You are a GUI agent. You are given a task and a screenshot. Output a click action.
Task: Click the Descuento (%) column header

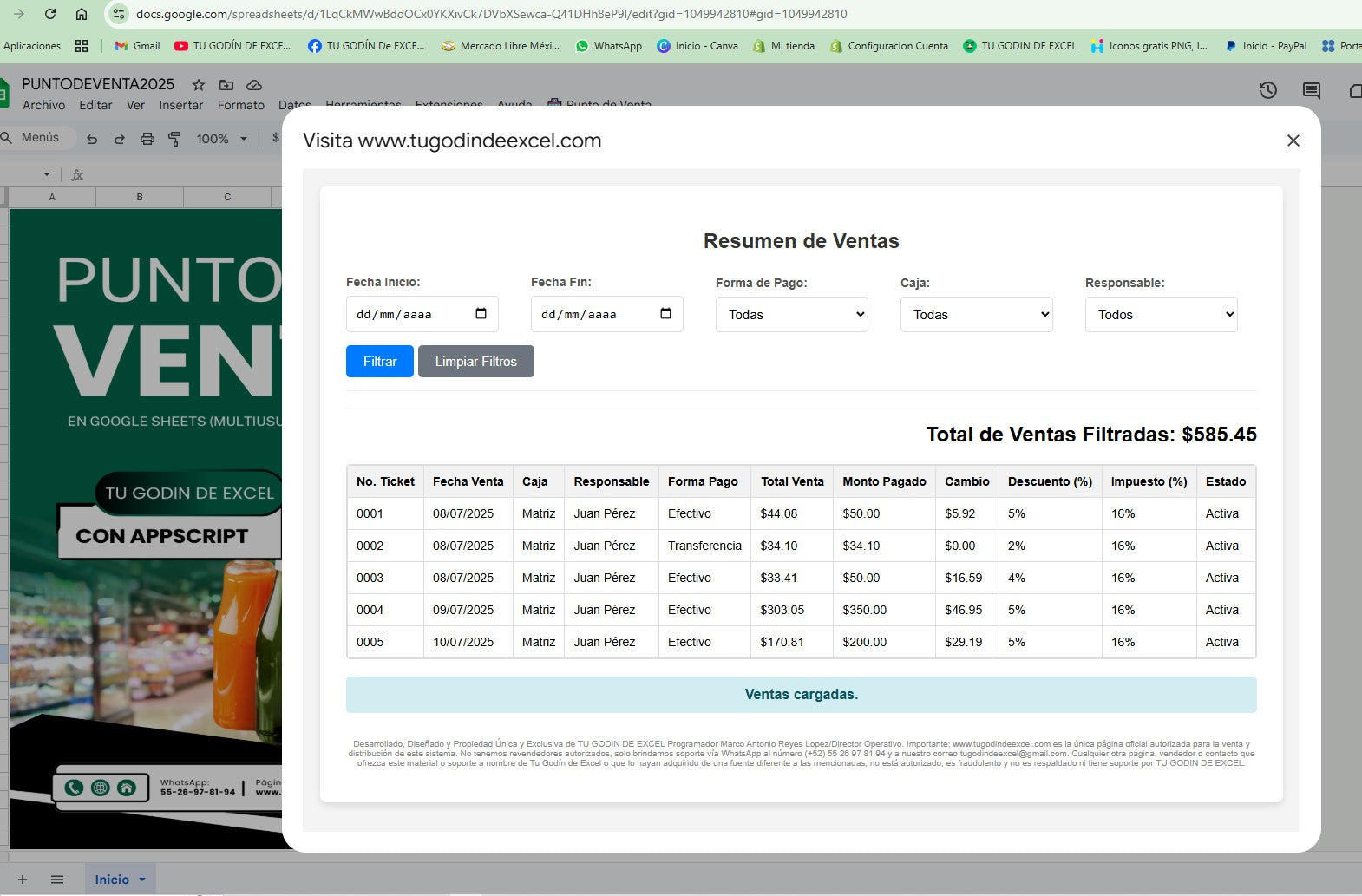[x=1050, y=481]
